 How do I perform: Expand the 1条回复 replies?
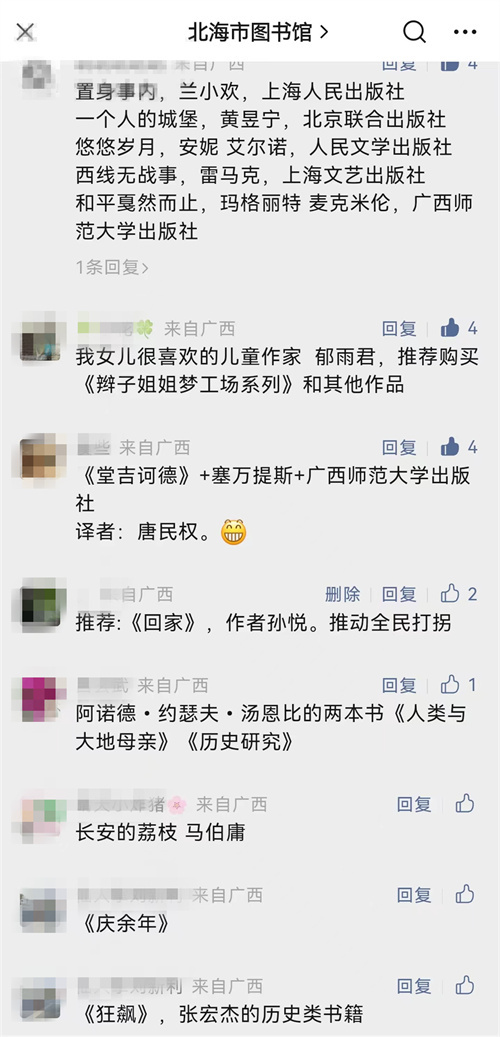(112, 267)
